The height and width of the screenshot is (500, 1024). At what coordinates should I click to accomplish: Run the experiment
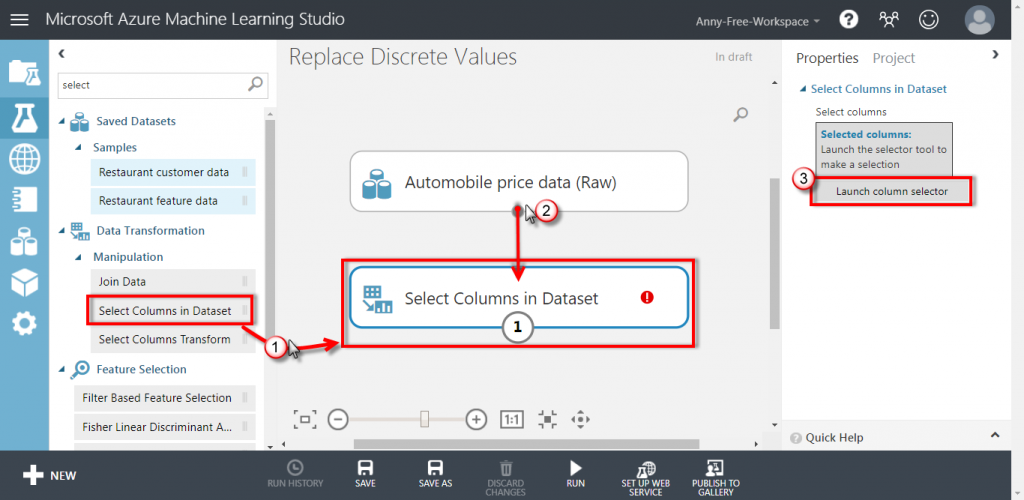(575, 473)
